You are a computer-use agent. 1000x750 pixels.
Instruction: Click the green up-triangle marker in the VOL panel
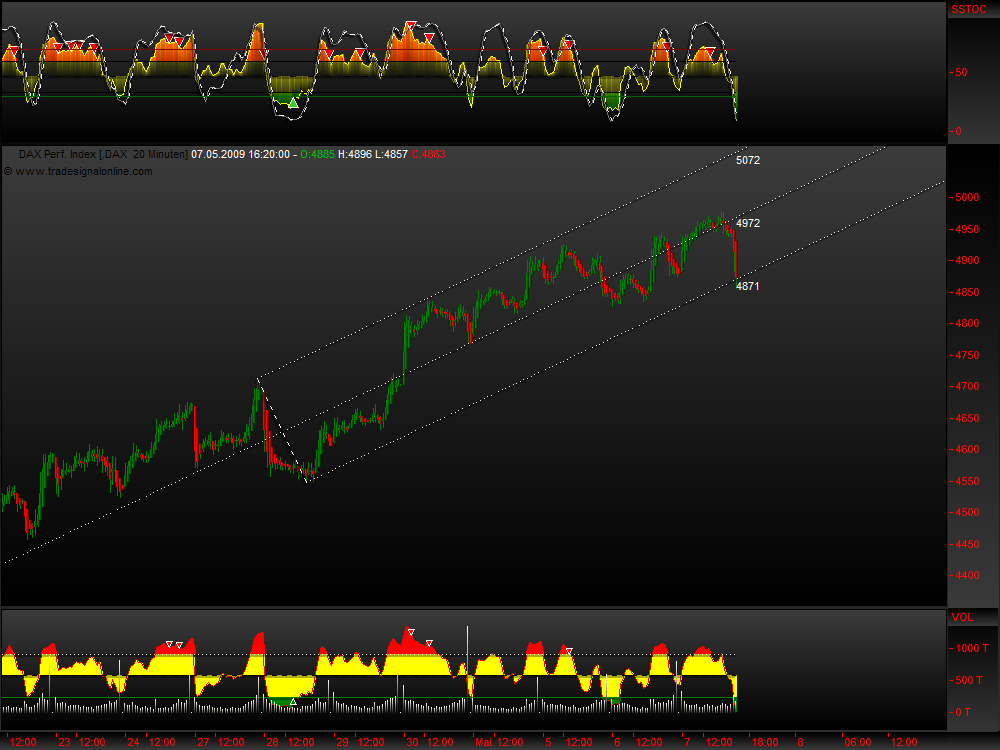coord(293,702)
